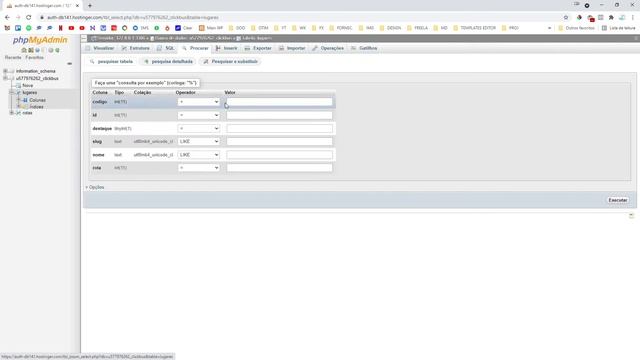Focus the nome value field
Screen dimensions: 640x360
coord(280,155)
